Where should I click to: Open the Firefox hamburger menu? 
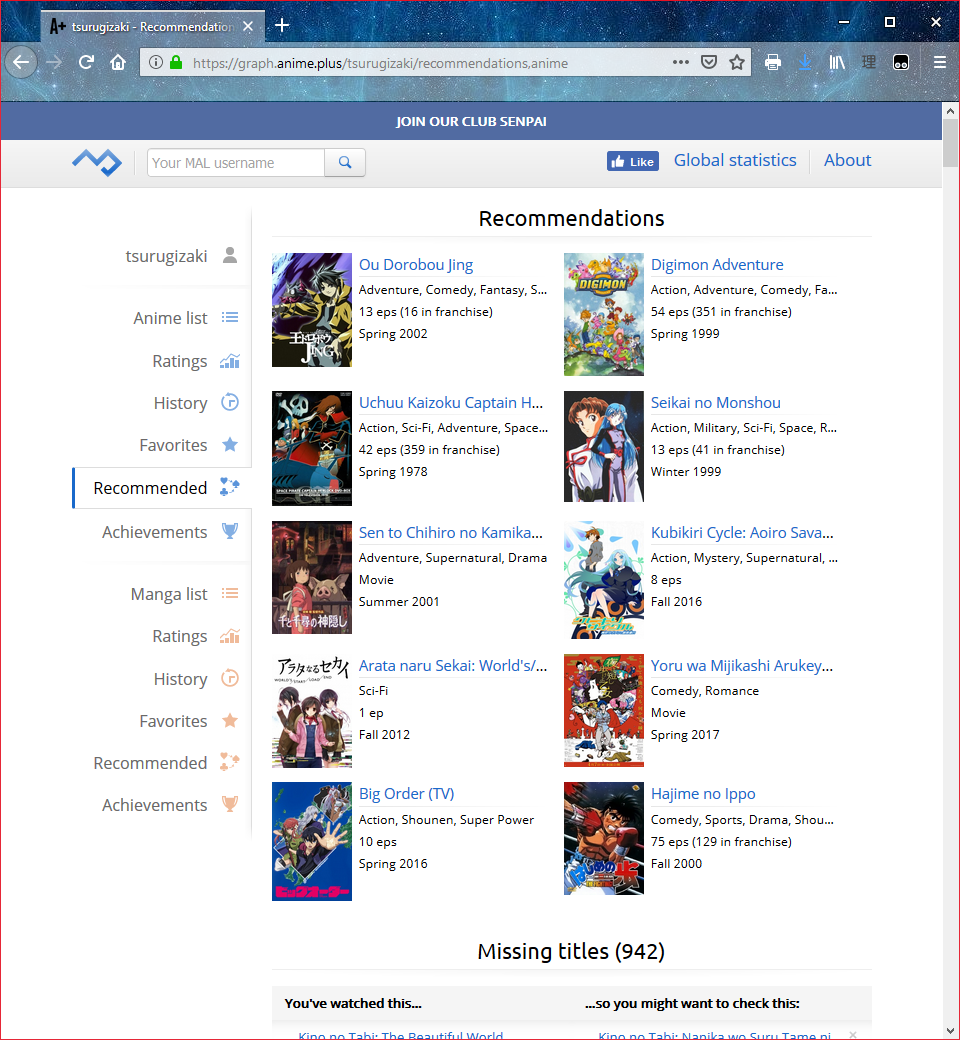939,62
